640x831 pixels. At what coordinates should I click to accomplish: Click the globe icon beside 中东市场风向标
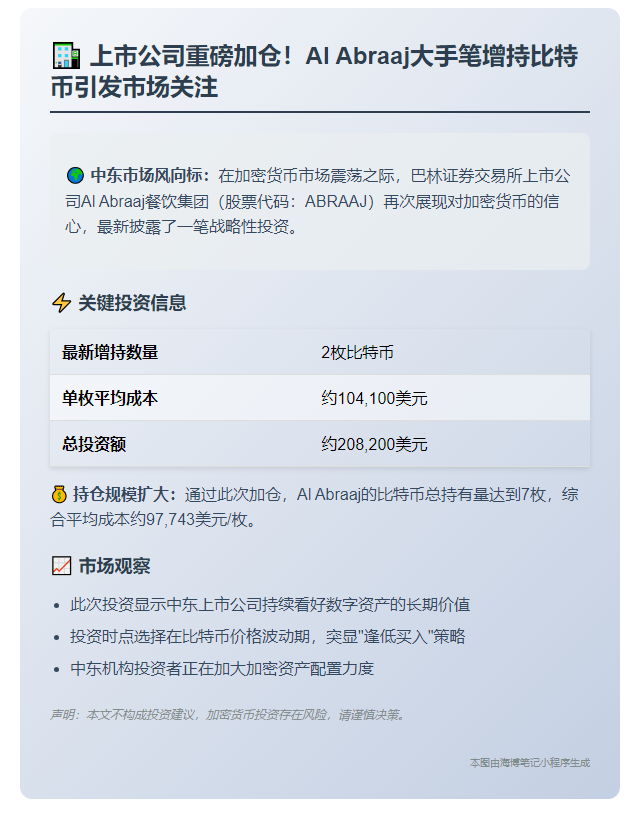(x=75, y=176)
